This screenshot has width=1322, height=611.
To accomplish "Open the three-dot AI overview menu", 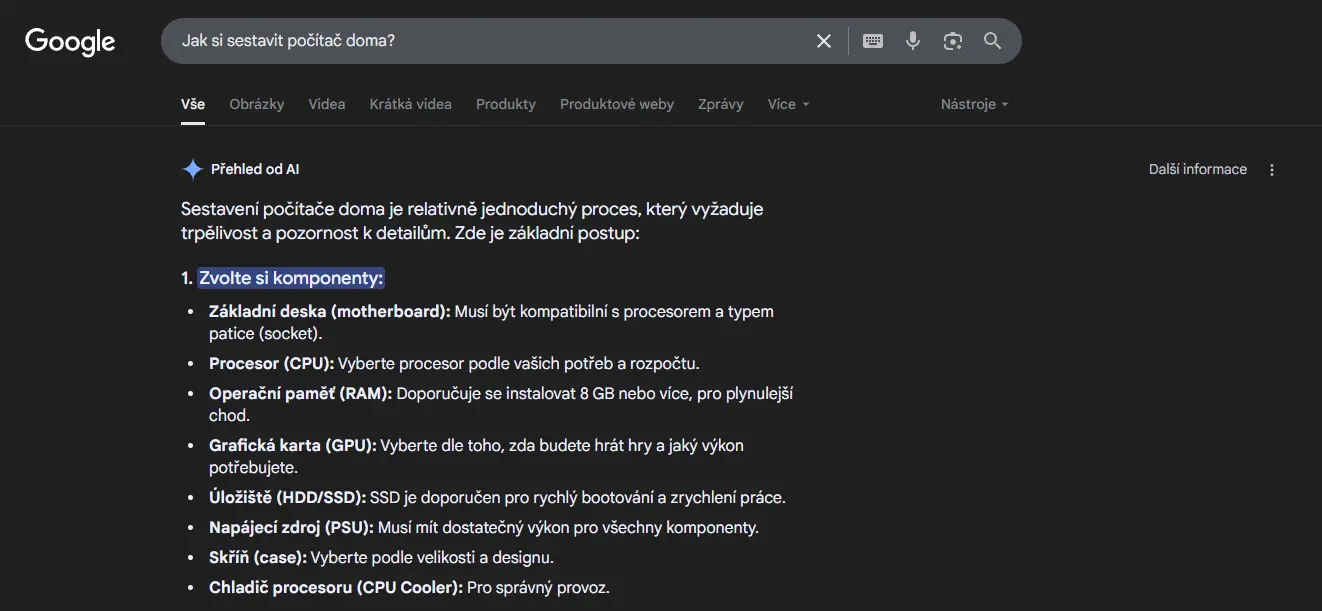I will (x=1272, y=170).
